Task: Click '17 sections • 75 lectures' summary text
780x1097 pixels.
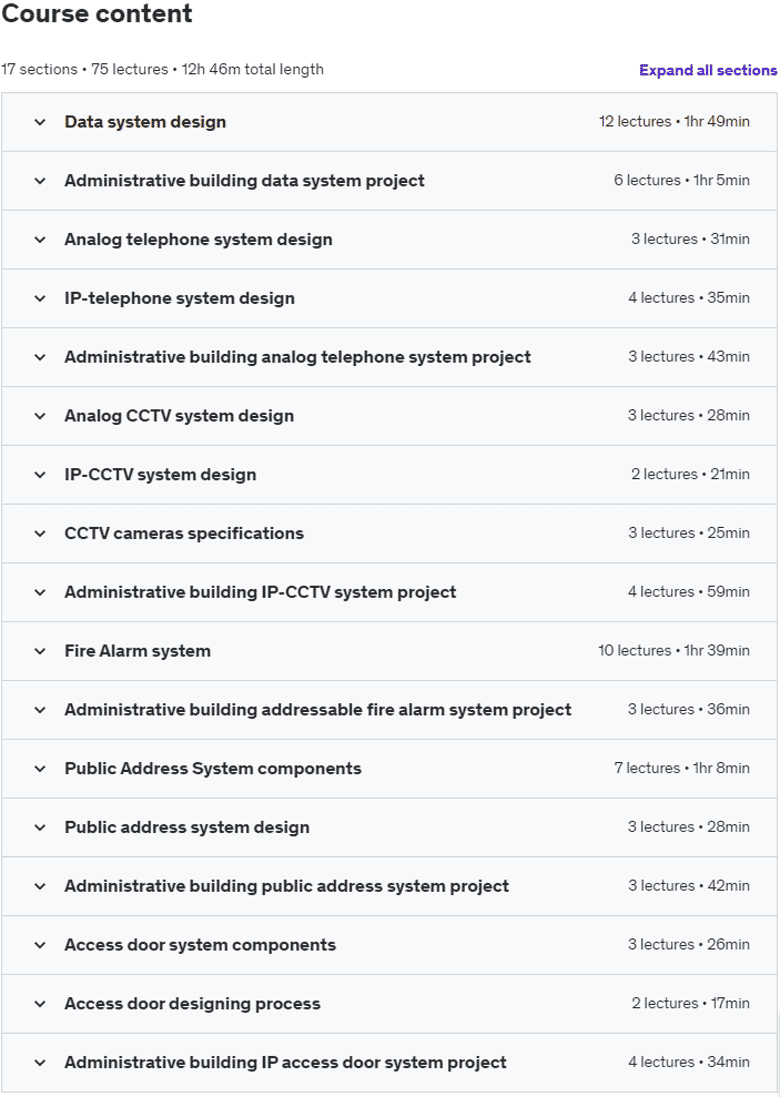Action: tap(85, 69)
